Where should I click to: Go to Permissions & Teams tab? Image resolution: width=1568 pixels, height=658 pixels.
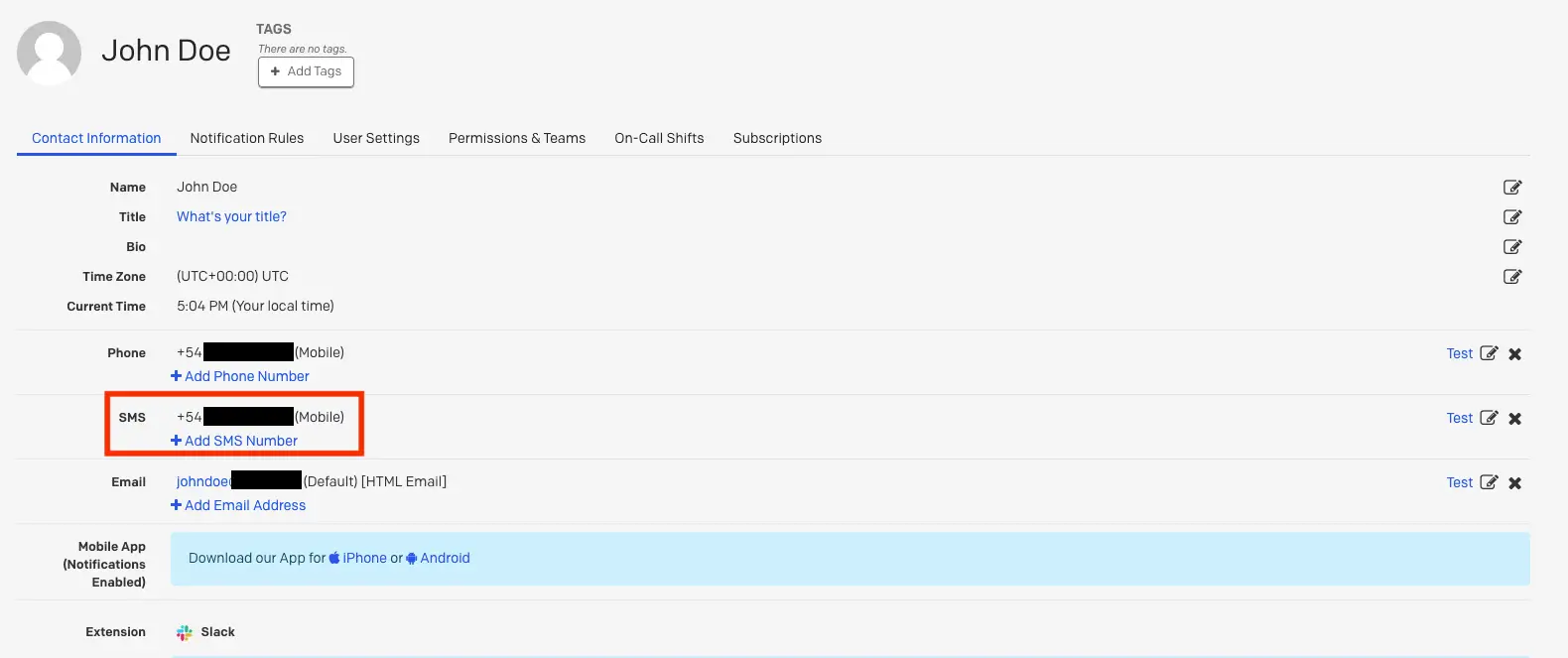pos(517,138)
